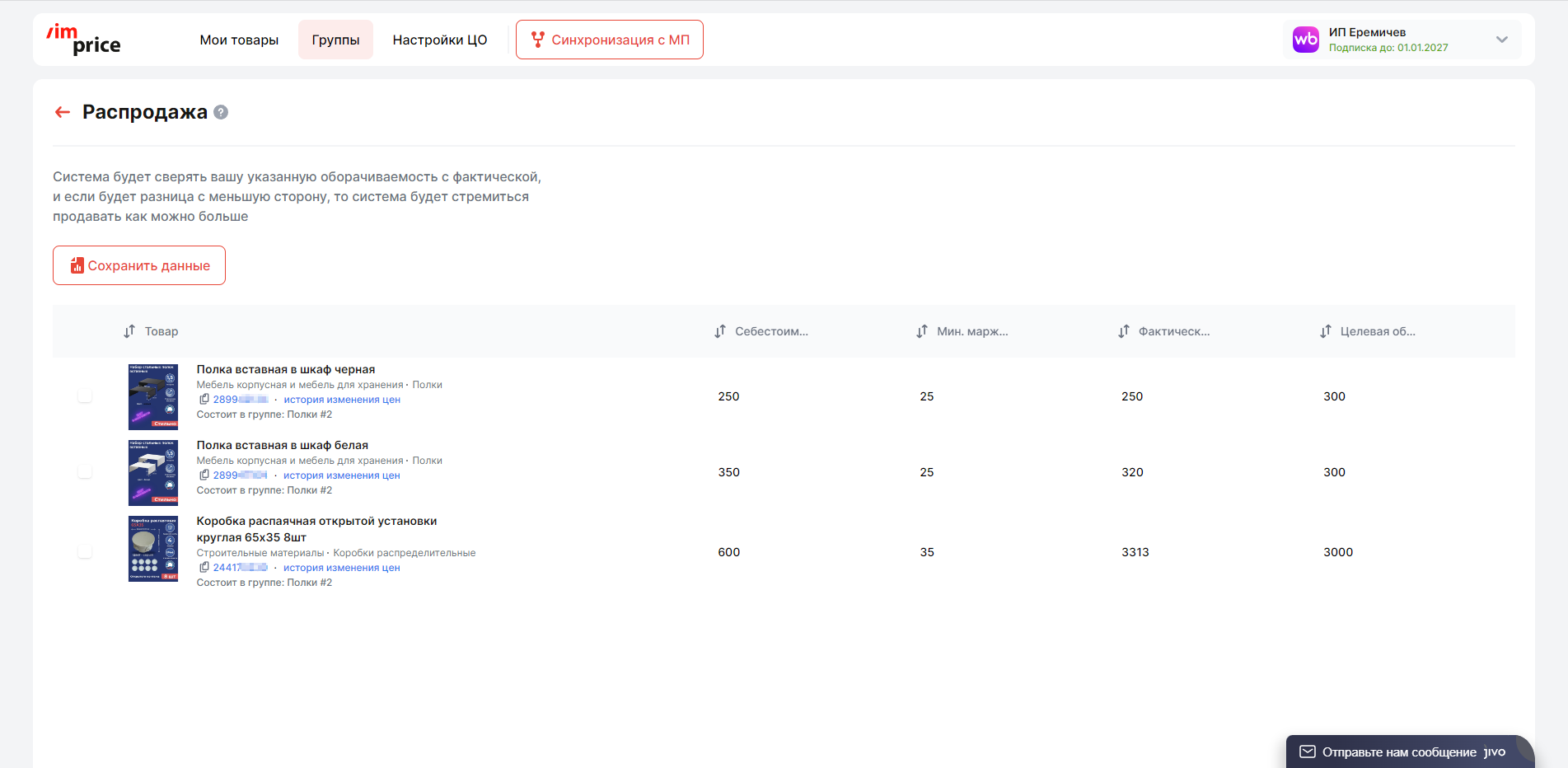Go to Настройки ЦО tab

pyautogui.click(x=440, y=40)
